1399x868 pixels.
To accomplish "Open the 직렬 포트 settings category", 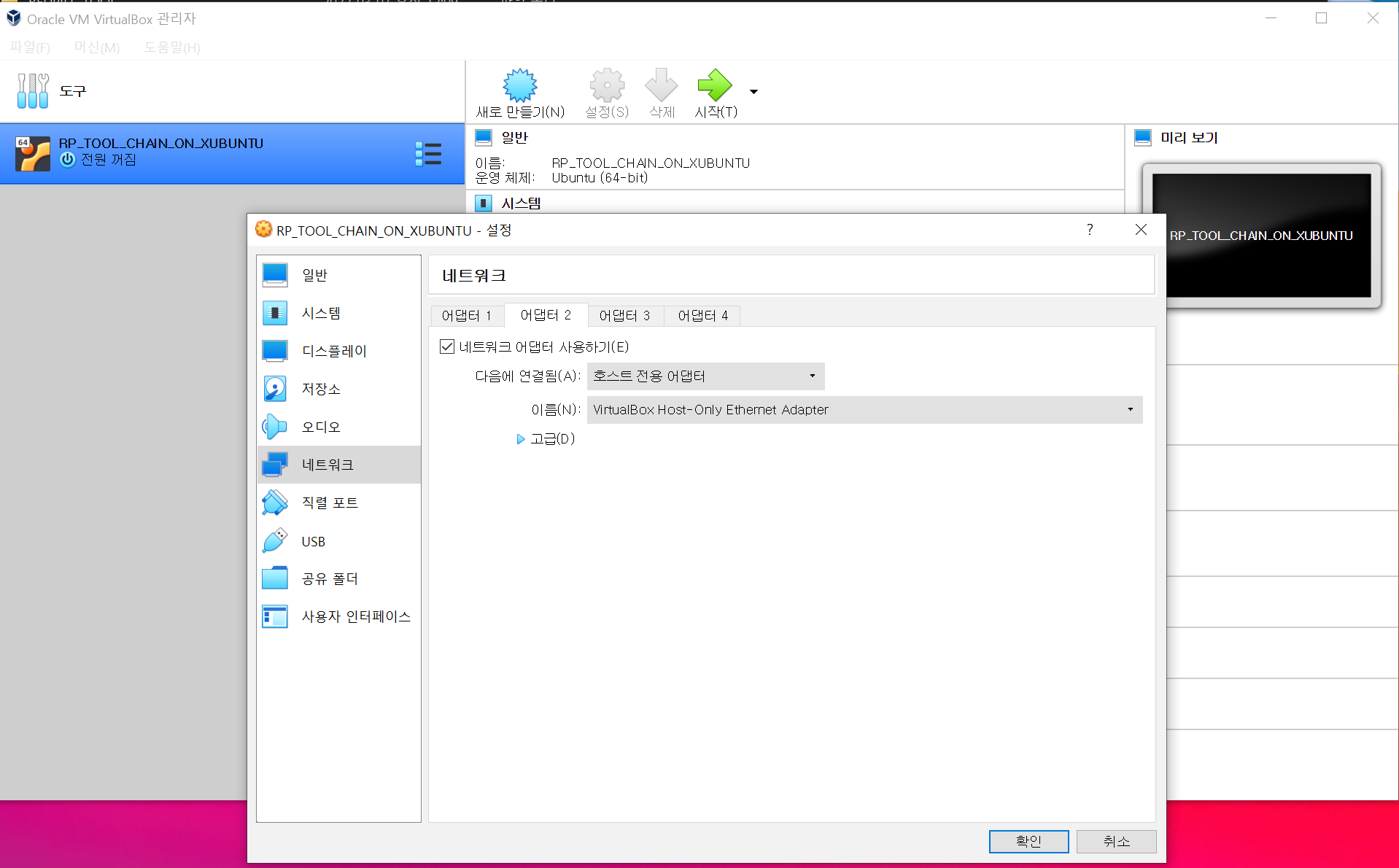I will [339, 503].
